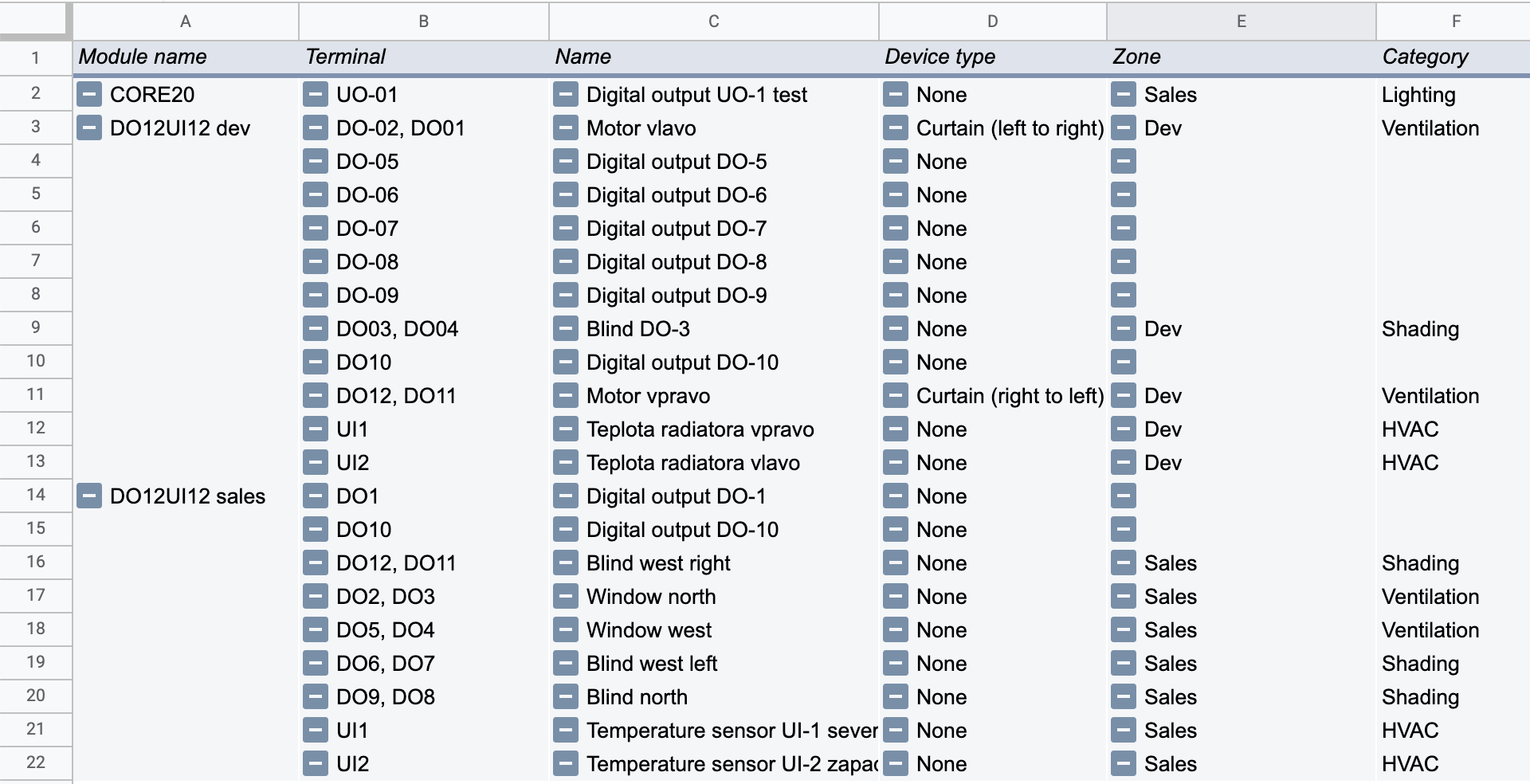Select column E header
1530x784 pixels.
1241,22
